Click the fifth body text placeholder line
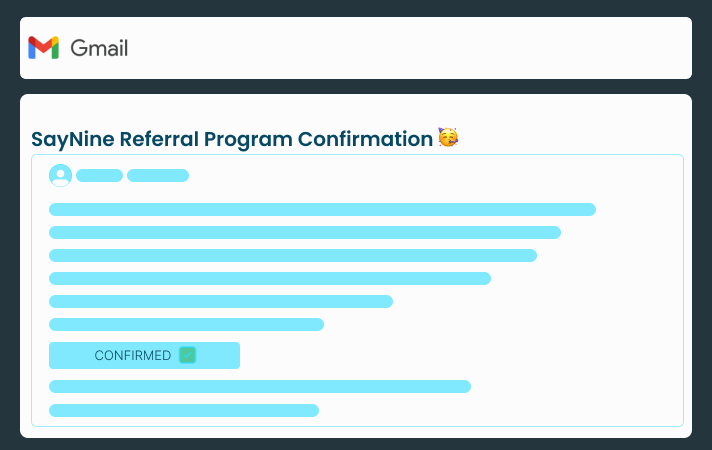The image size is (712, 450). (221, 302)
